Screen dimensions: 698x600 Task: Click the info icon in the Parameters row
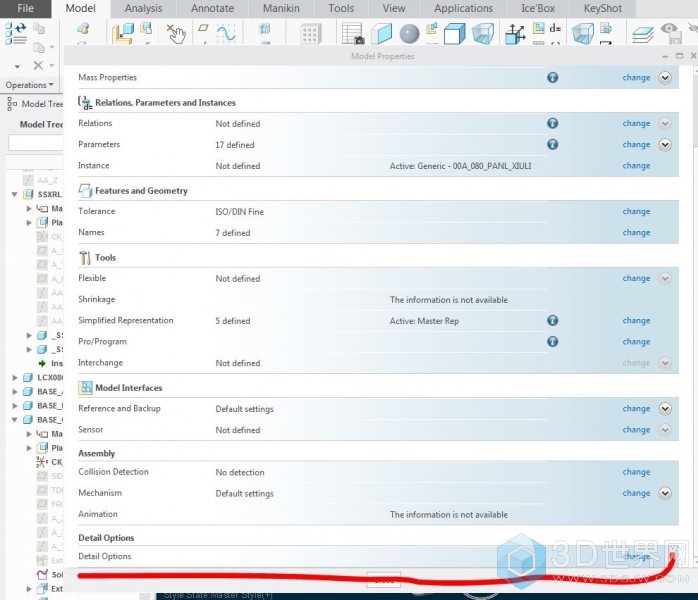tap(552, 145)
